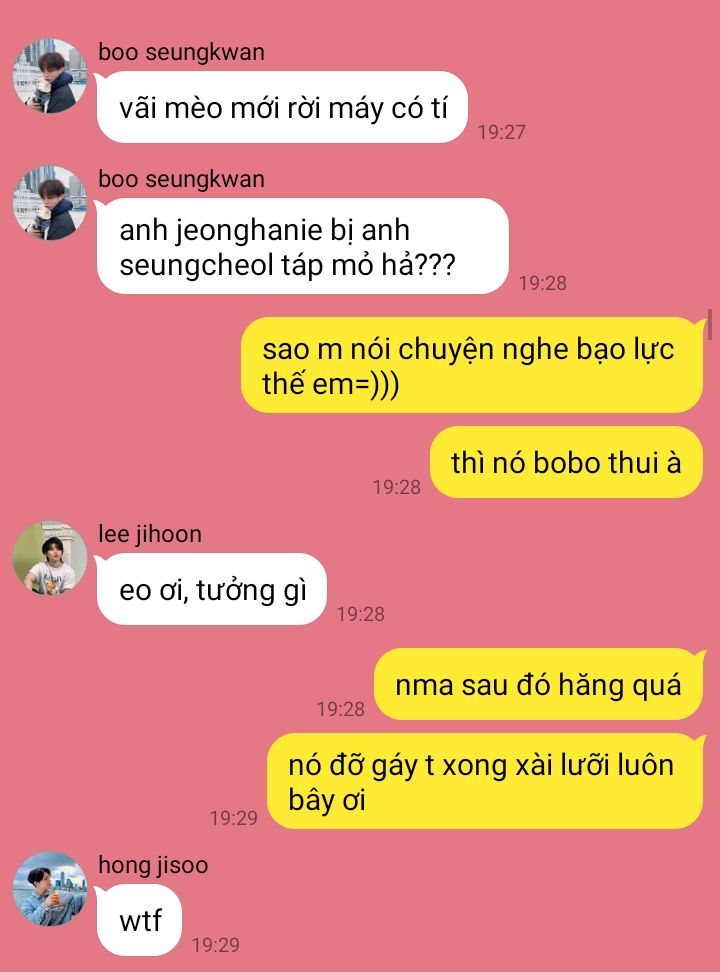Tap the 19:29 timestamp beside "wtf"
This screenshot has height=972, width=720.
pyautogui.click(x=216, y=945)
